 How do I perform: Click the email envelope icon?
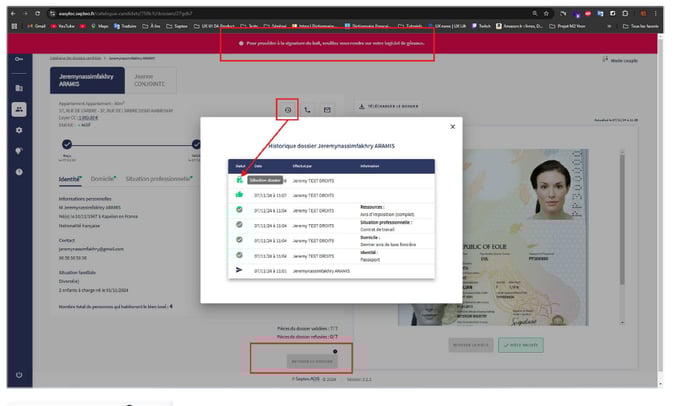pyautogui.click(x=327, y=110)
